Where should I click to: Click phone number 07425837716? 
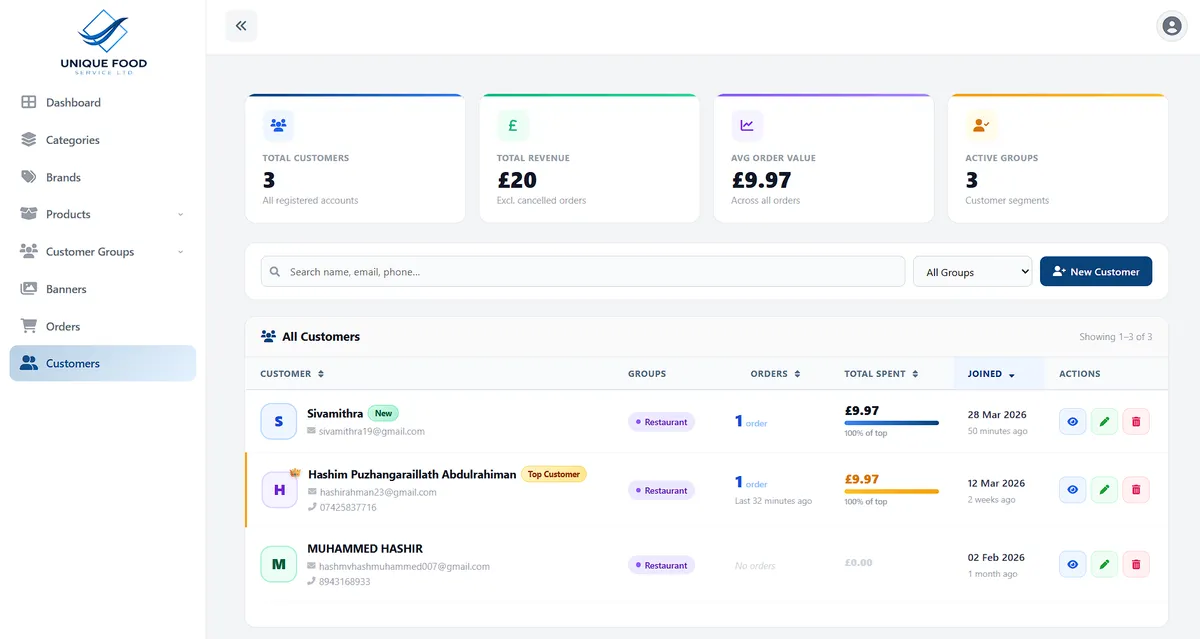click(348, 508)
